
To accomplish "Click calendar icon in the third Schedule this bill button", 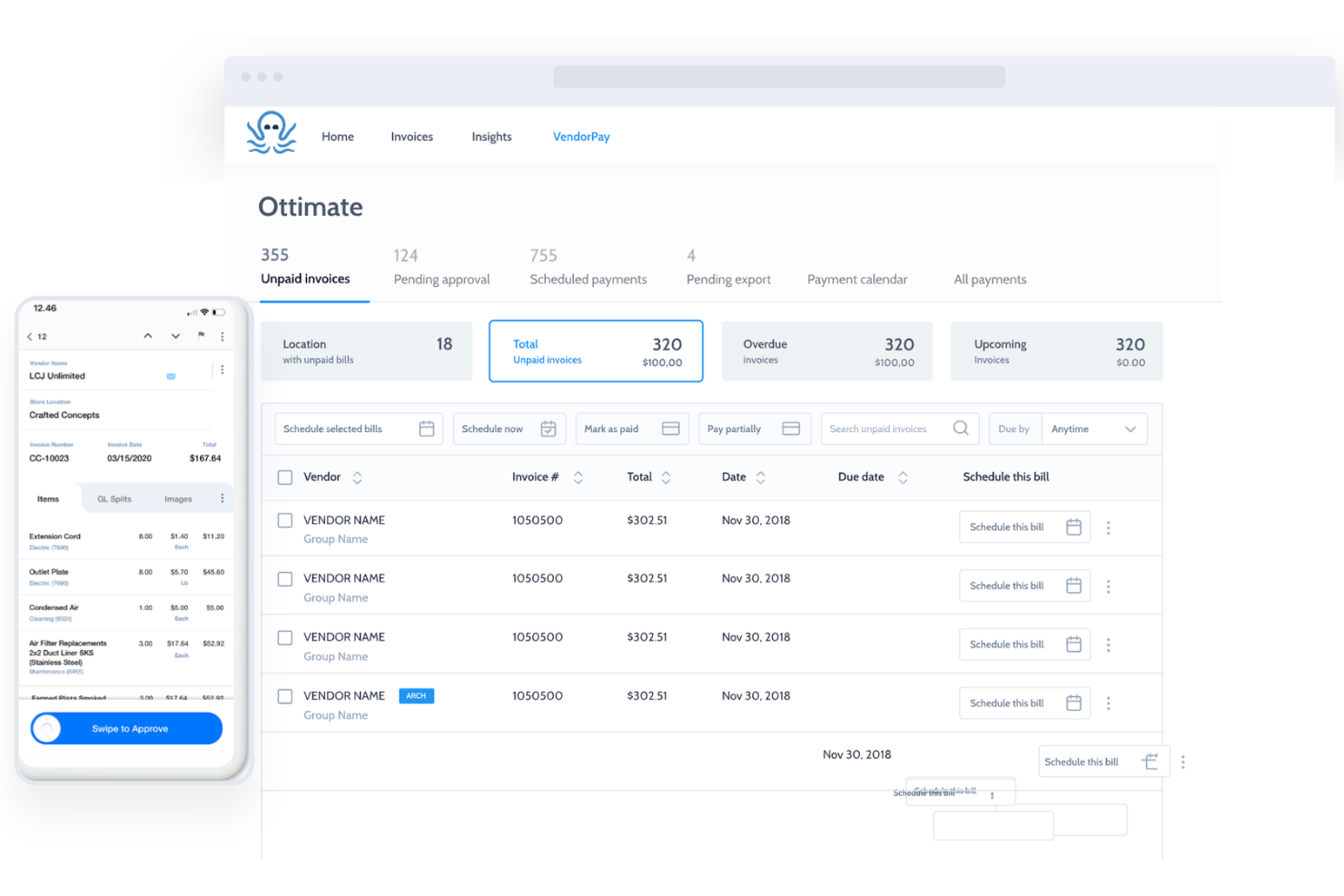I will pos(1073,645).
